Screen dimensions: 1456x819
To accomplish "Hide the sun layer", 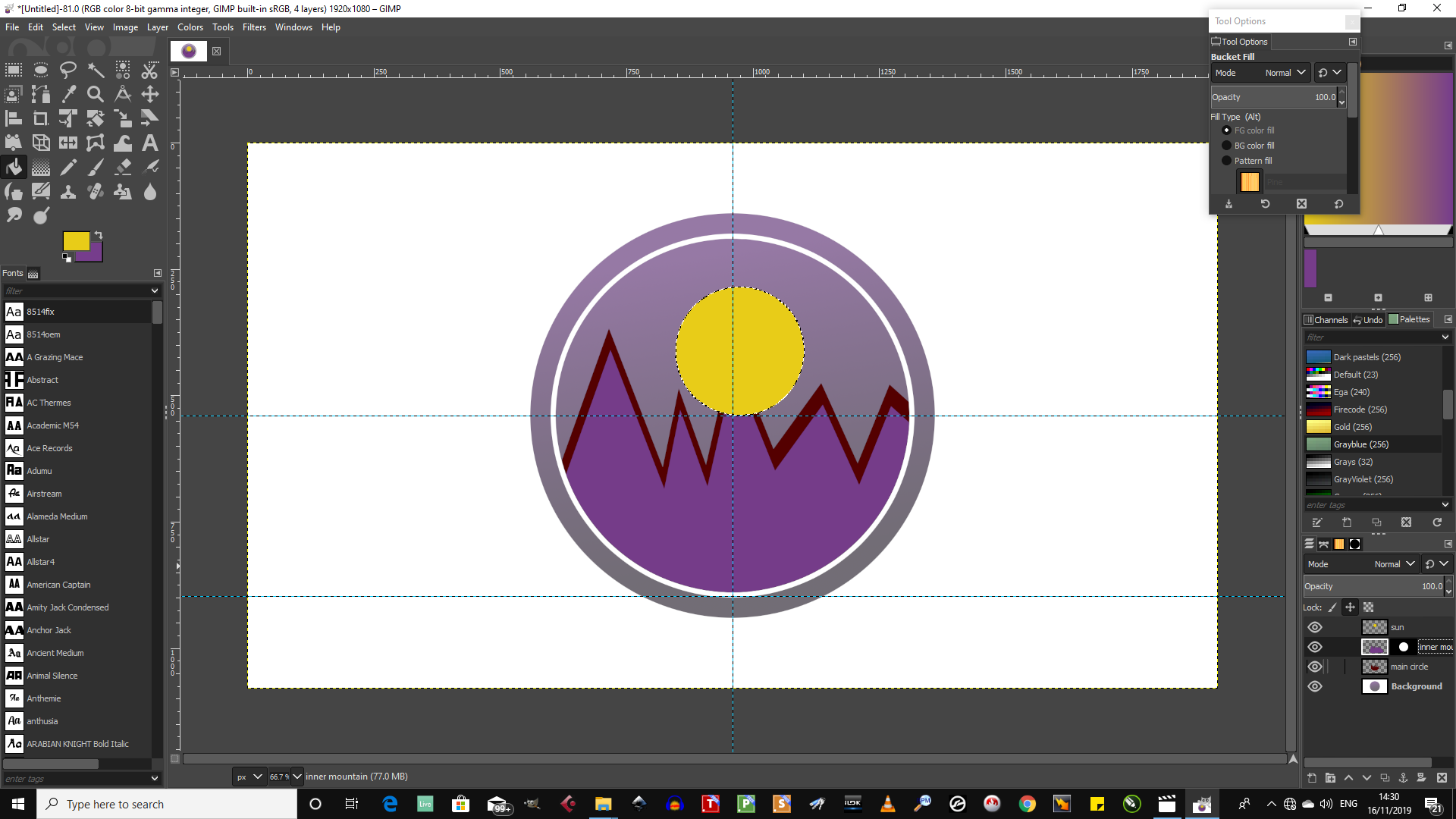I will 1315,627.
